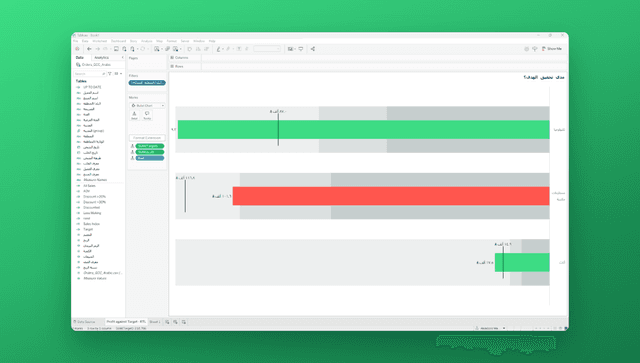
Task: Click the New Worksheet tab icon
Action: [x=167, y=322]
